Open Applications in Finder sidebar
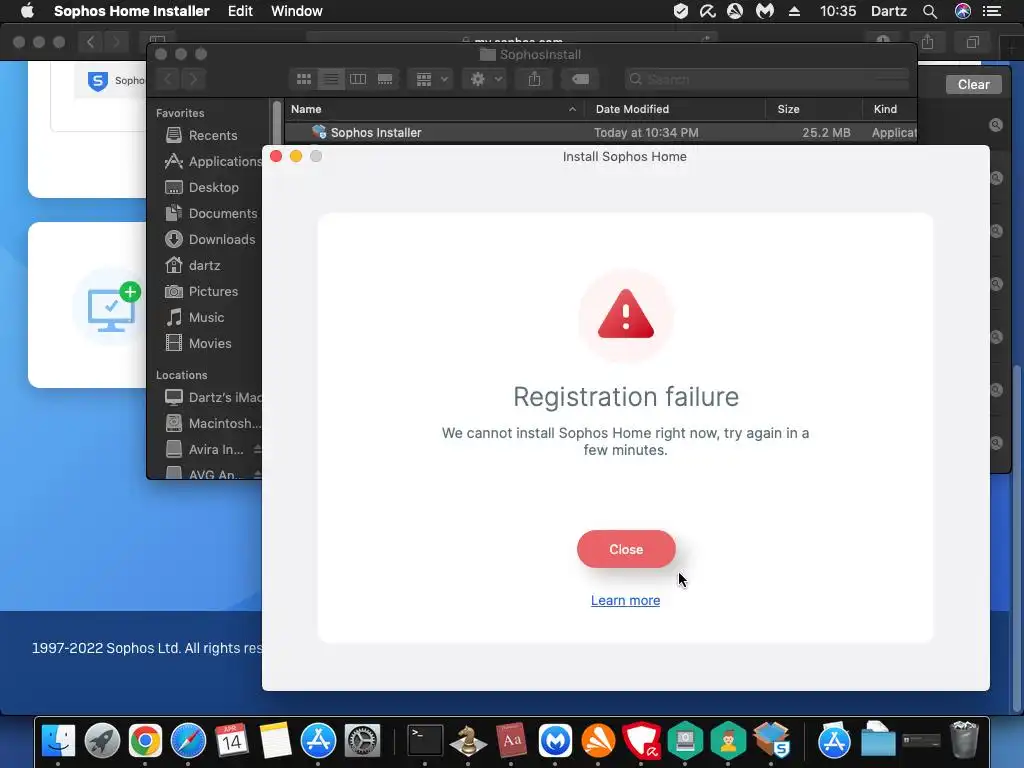Viewport: 1024px width, 768px height. click(x=213, y=161)
